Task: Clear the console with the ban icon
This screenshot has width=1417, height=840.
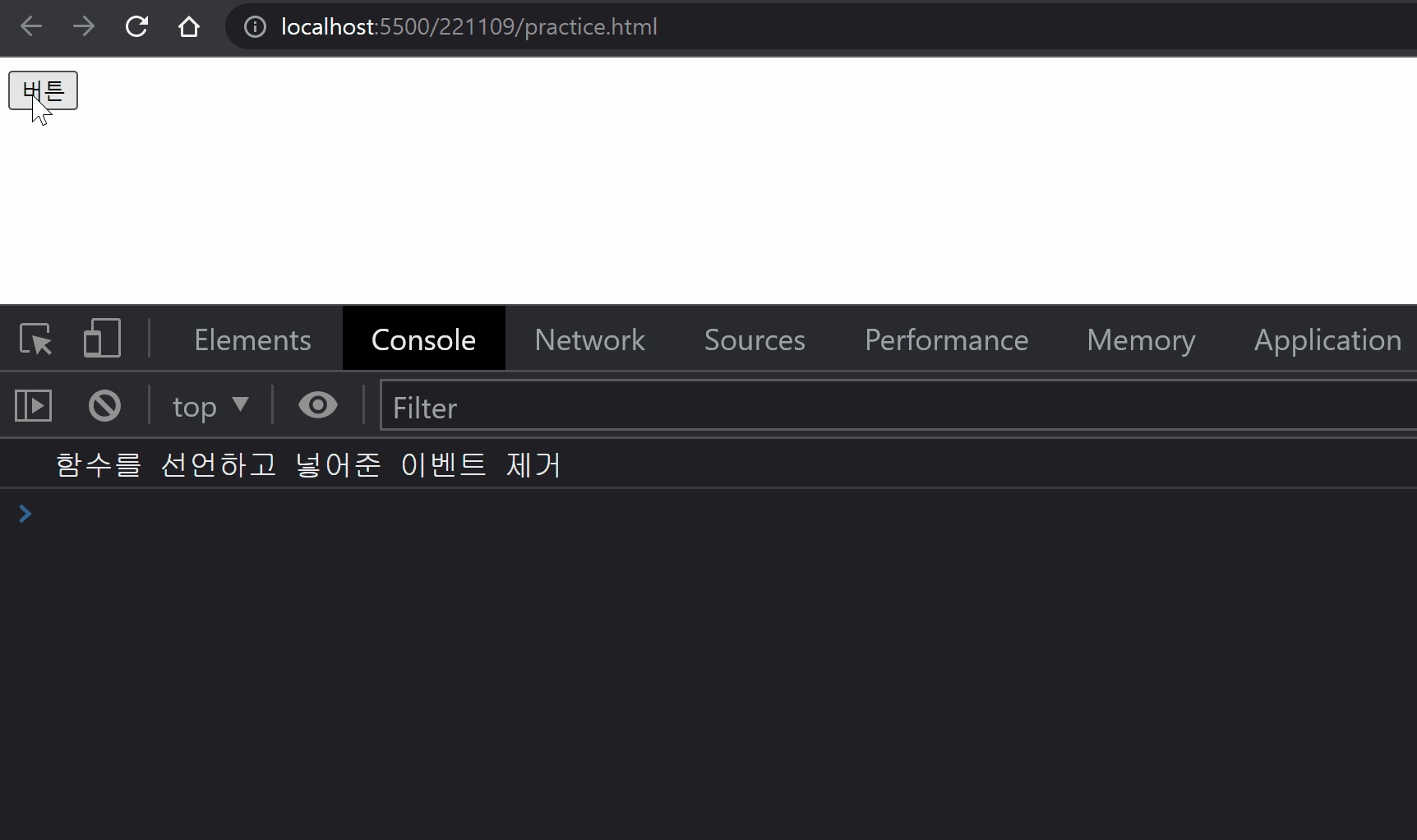Action: click(x=104, y=406)
